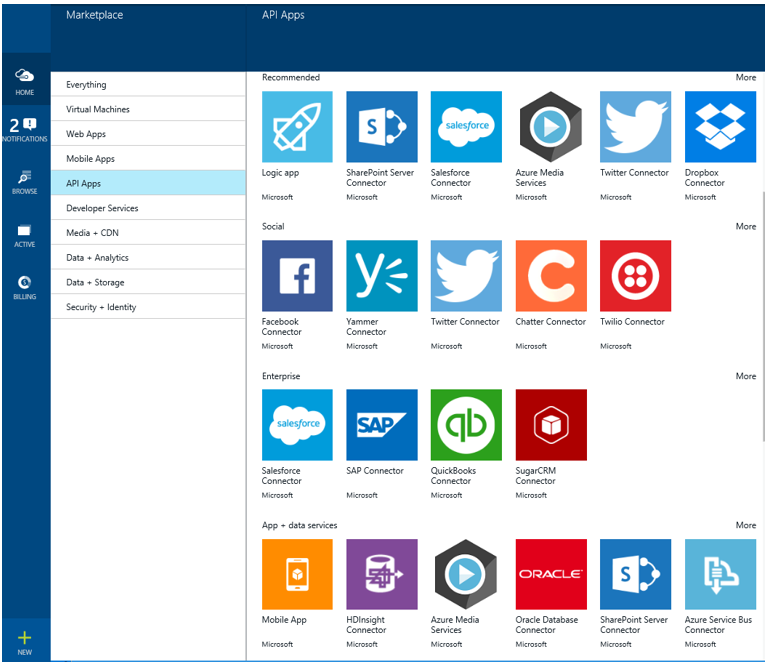
Task: Select the QuickBooks Connector icon
Action: (466, 424)
